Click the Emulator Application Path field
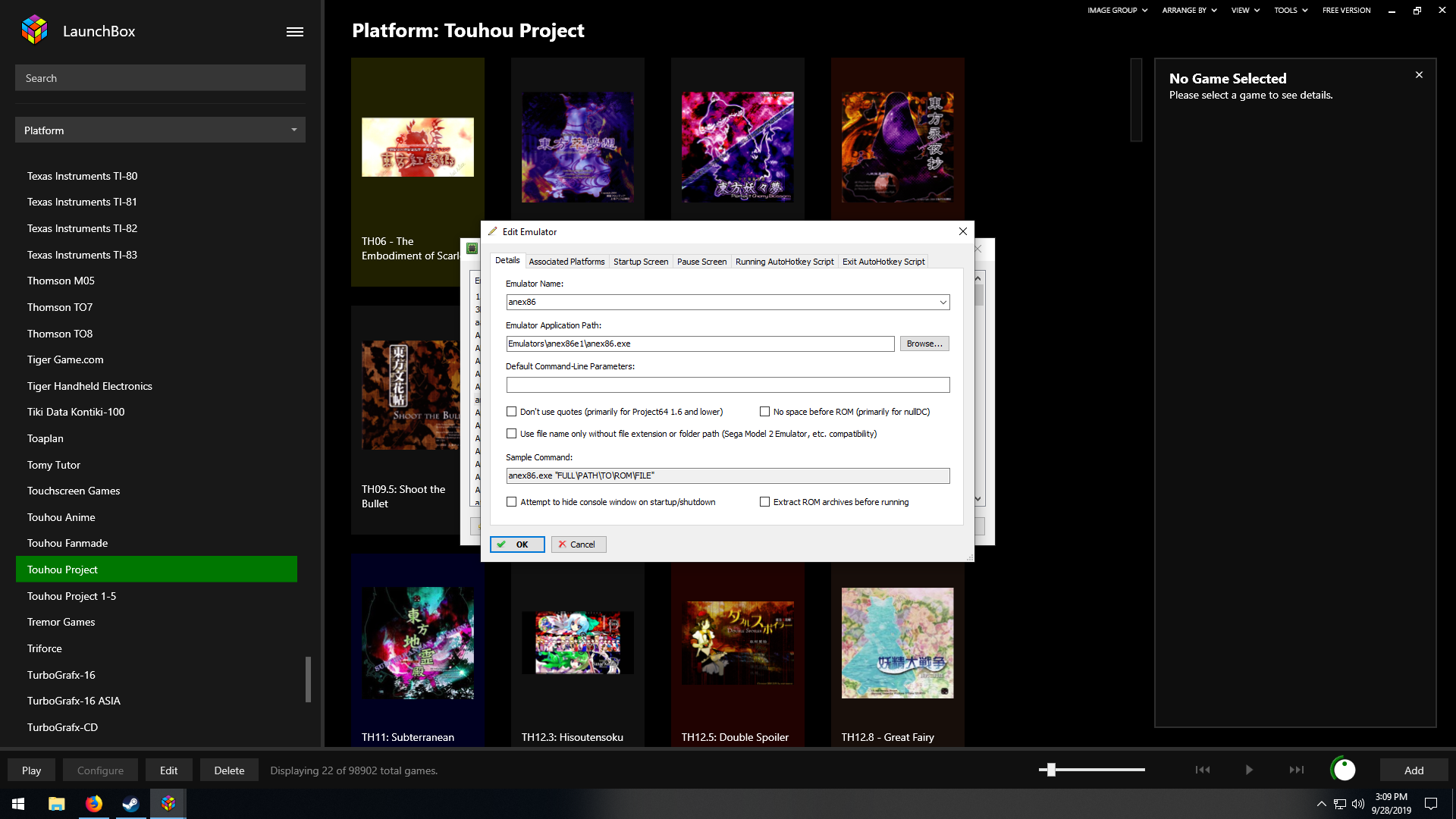The height and width of the screenshot is (819, 1456). [700, 344]
